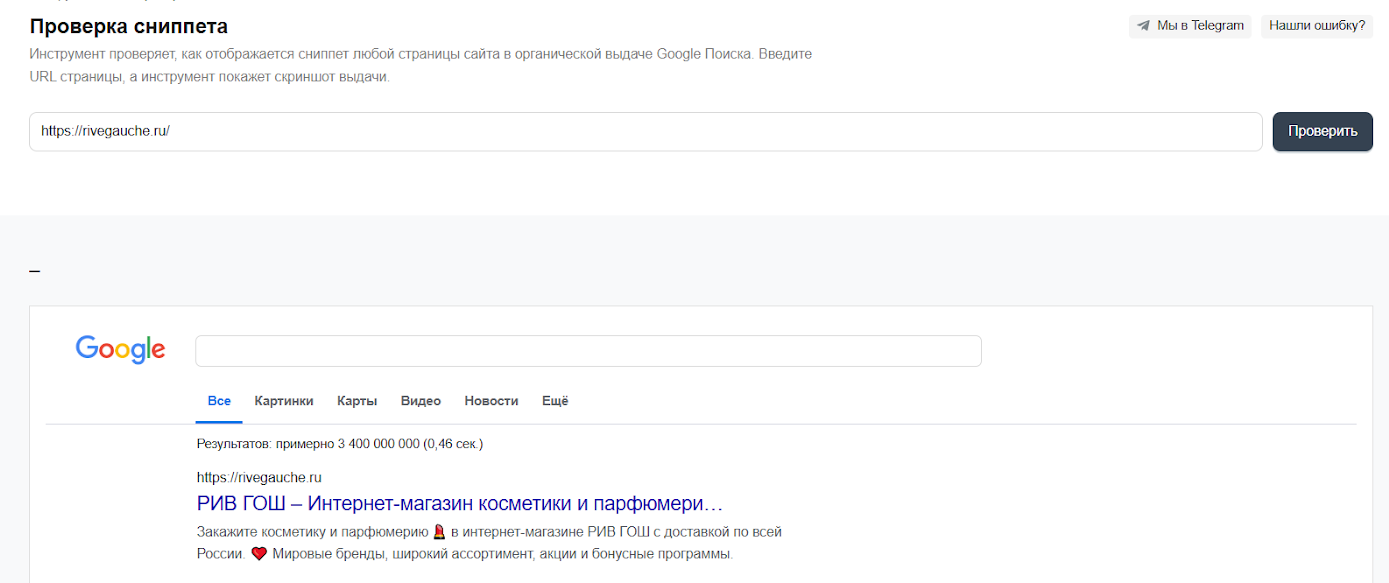Switch to the Видео tab
This screenshot has height=583, width=1389.
point(420,400)
